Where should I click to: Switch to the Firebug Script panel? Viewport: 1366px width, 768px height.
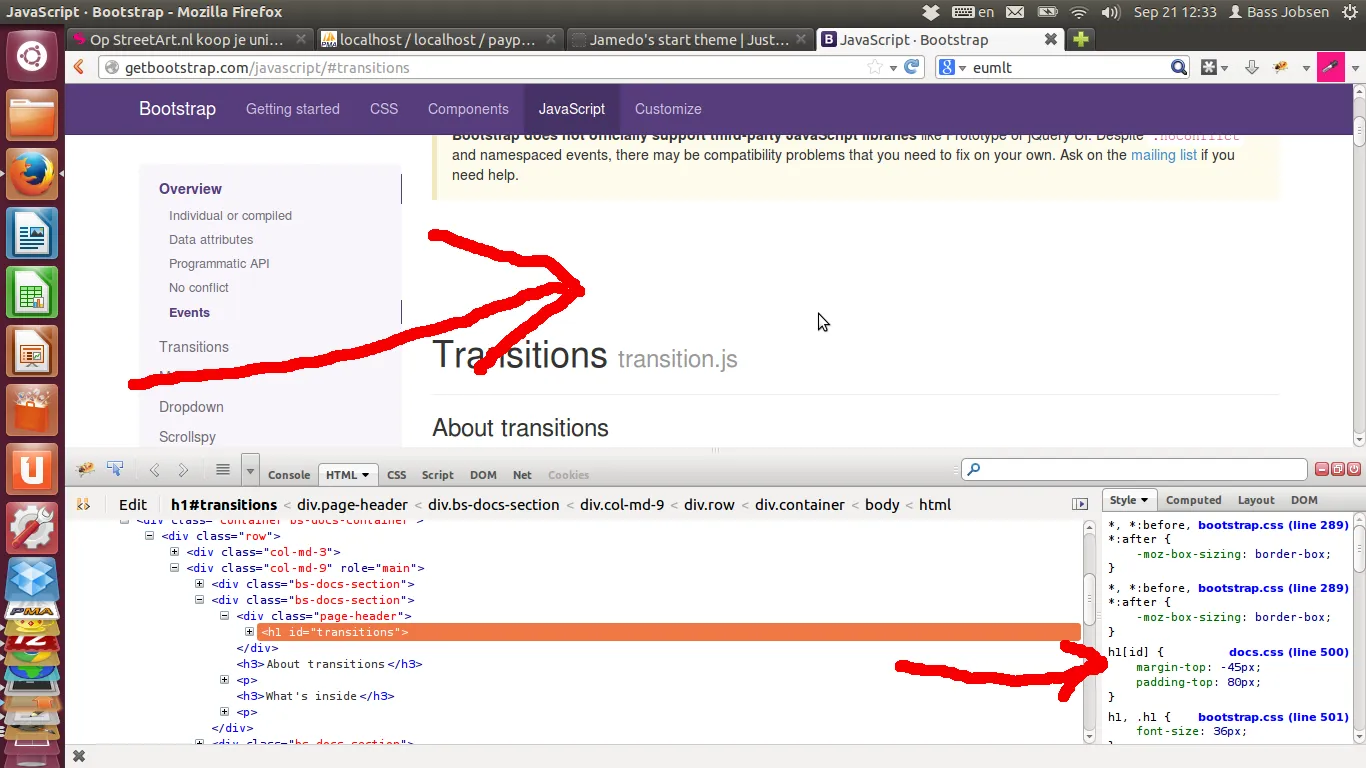(438, 475)
